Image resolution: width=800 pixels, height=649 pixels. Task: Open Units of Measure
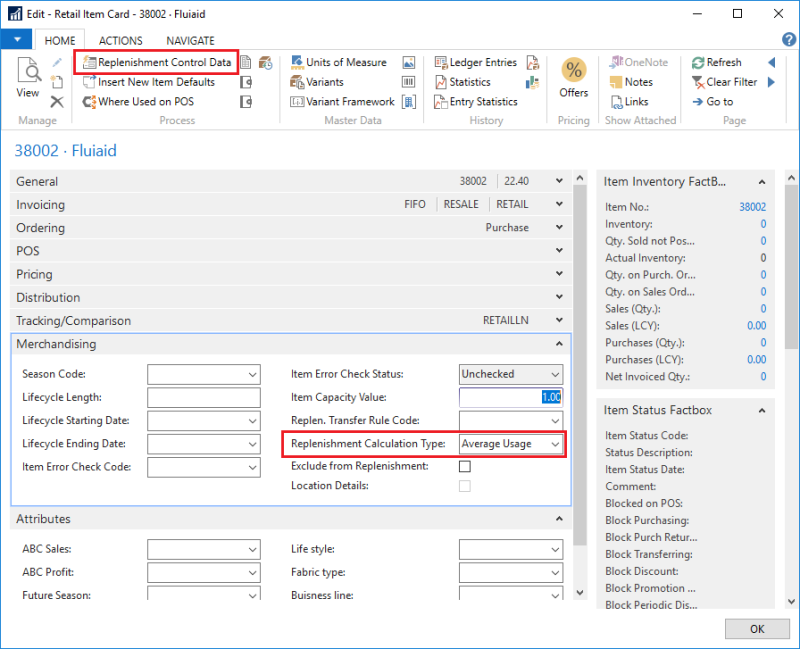pos(339,62)
